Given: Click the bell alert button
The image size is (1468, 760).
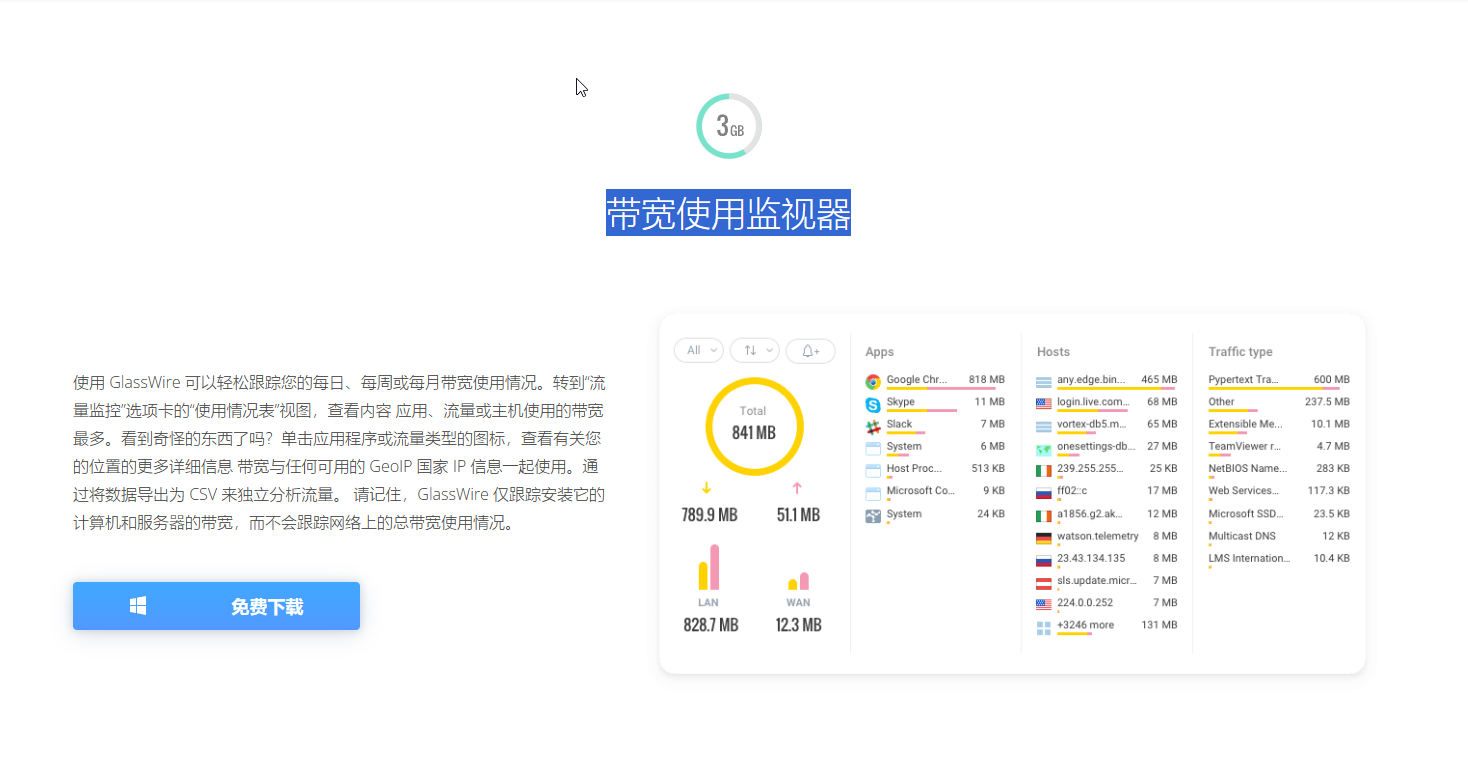Looking at the screenshot, I should pyautogui.click(x=810, y=350).
